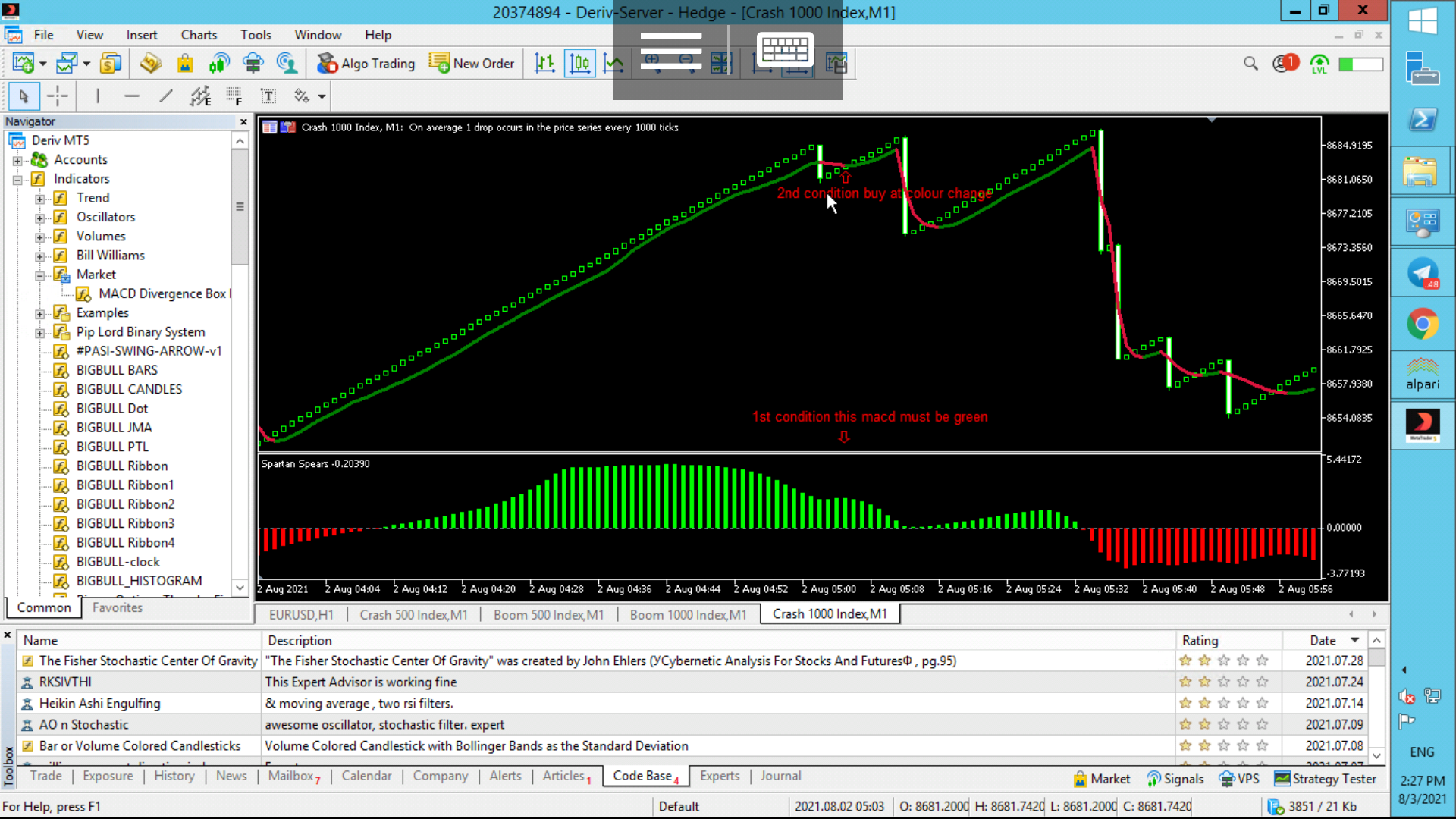Click the connection status icon in status bar

tap(1276, 807)
